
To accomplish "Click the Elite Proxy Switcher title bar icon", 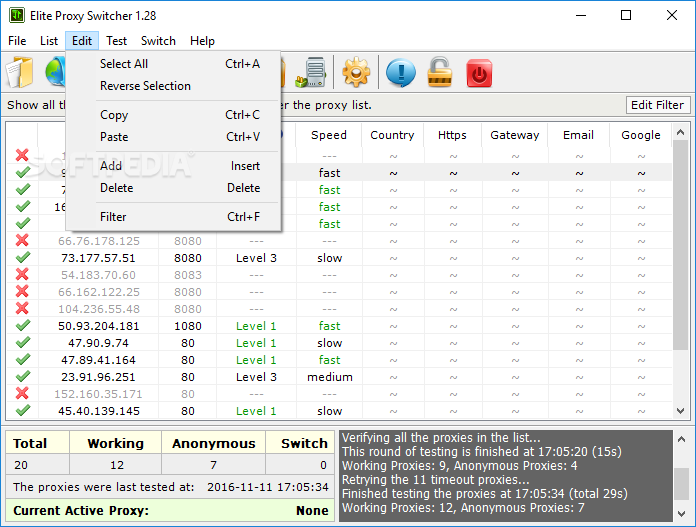I will [x=17, y=16].
